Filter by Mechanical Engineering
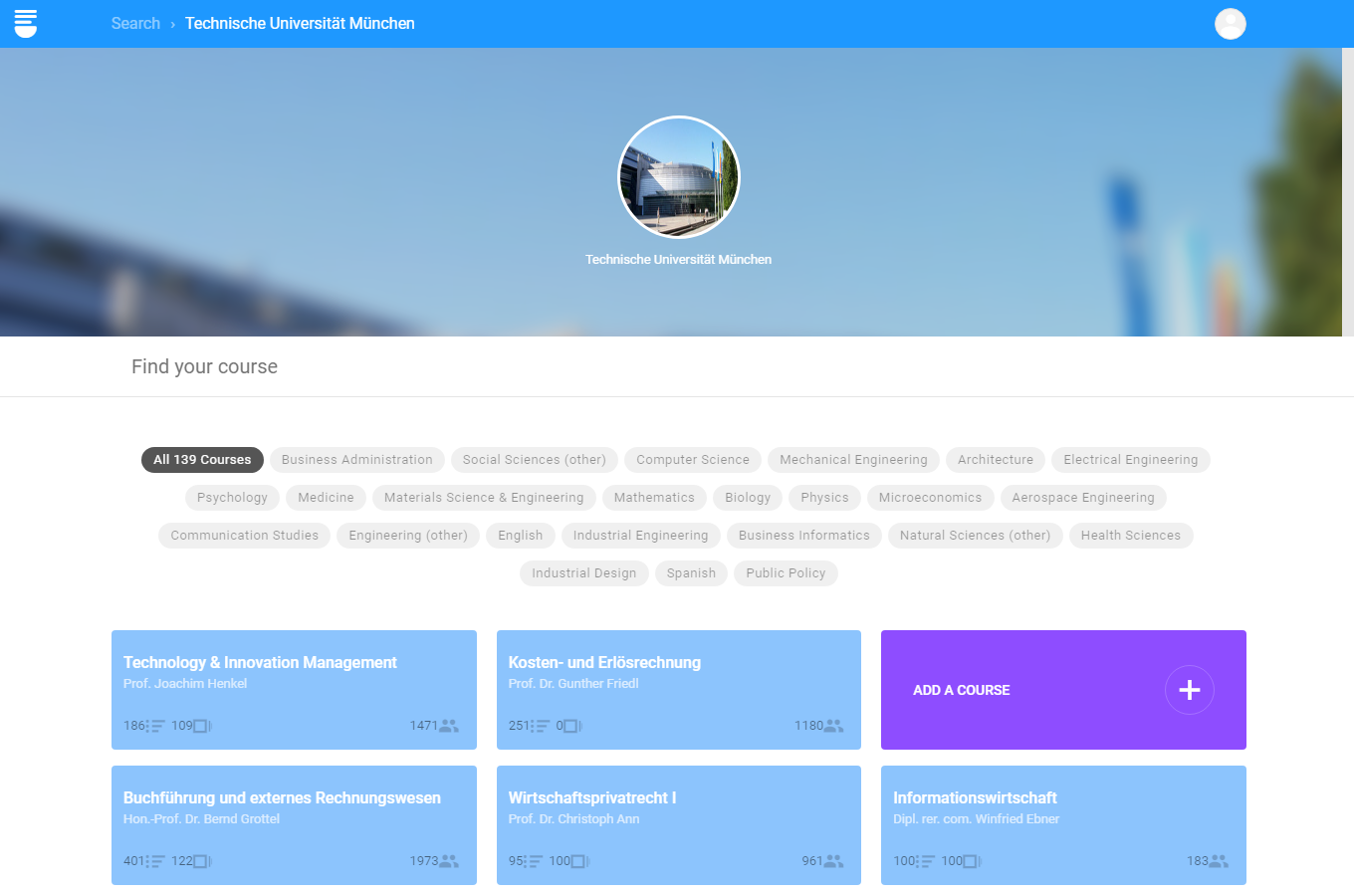 (x=853, y=460)
